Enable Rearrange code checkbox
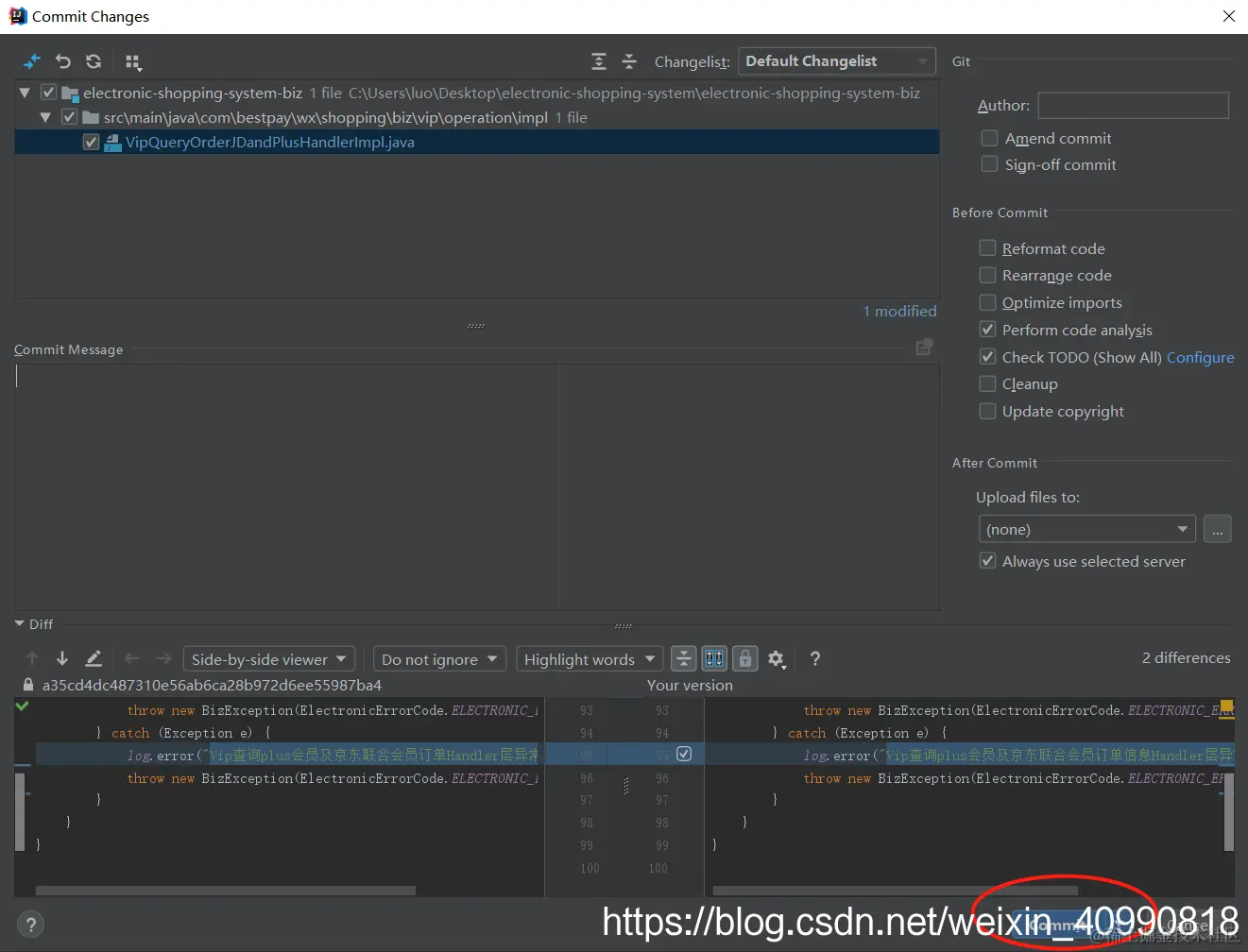 (987, 275)
